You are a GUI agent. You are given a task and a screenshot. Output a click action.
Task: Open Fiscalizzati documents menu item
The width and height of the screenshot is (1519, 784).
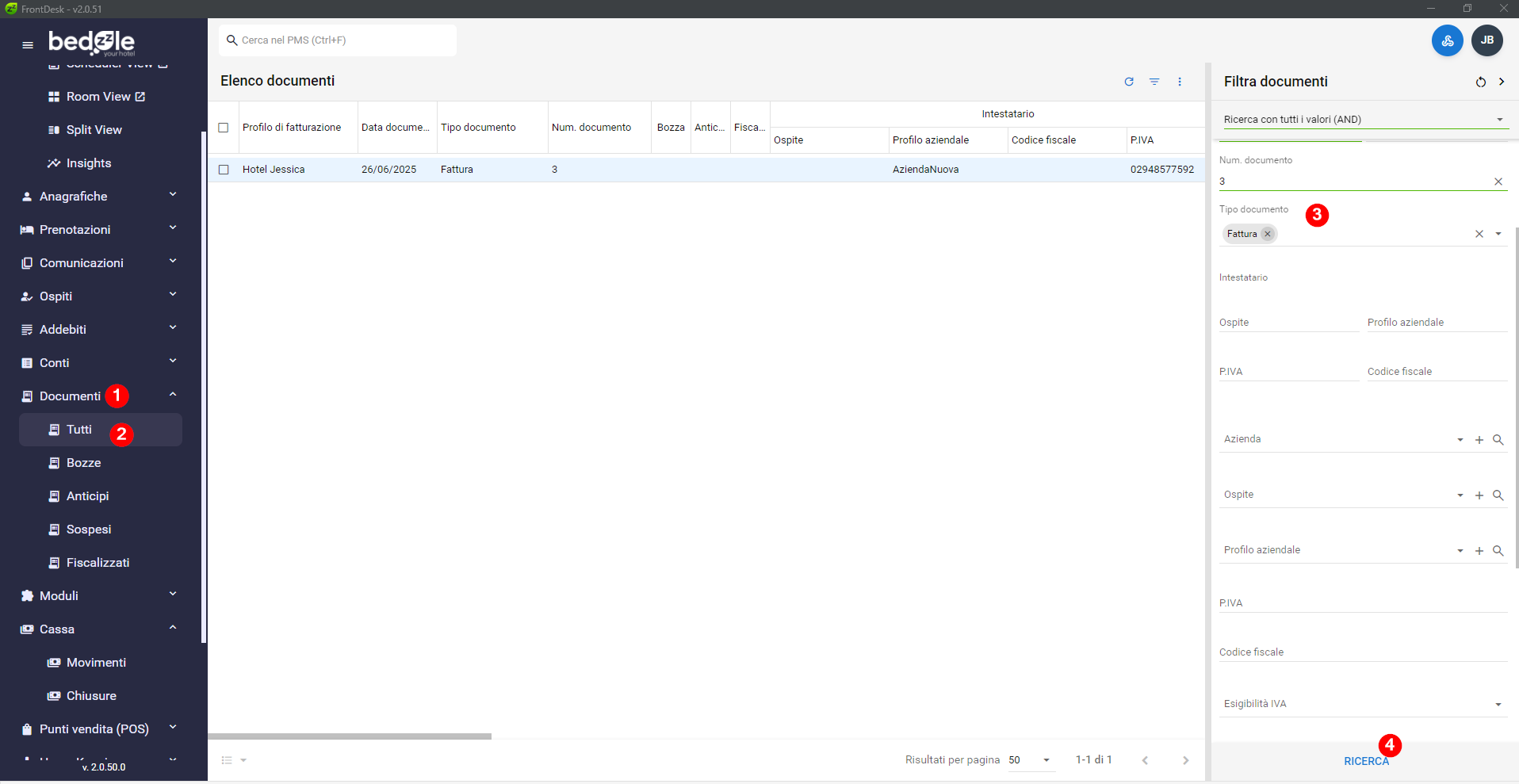click(x=98, y=563)
